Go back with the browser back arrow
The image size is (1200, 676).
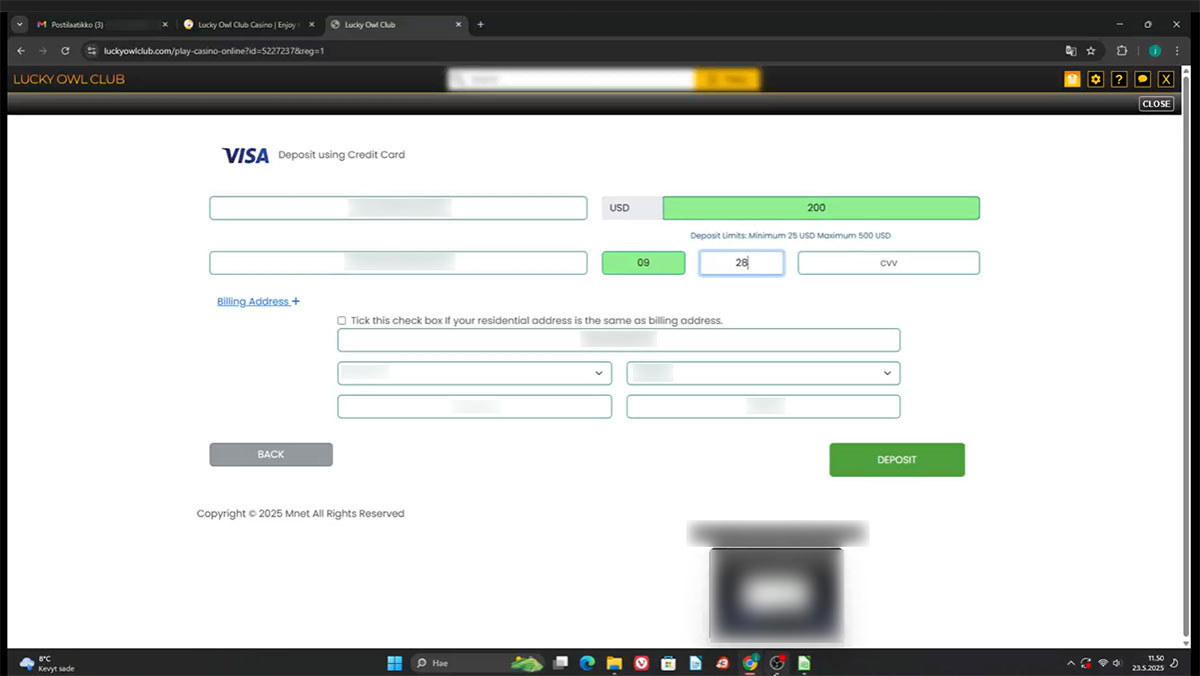[21, 50]
